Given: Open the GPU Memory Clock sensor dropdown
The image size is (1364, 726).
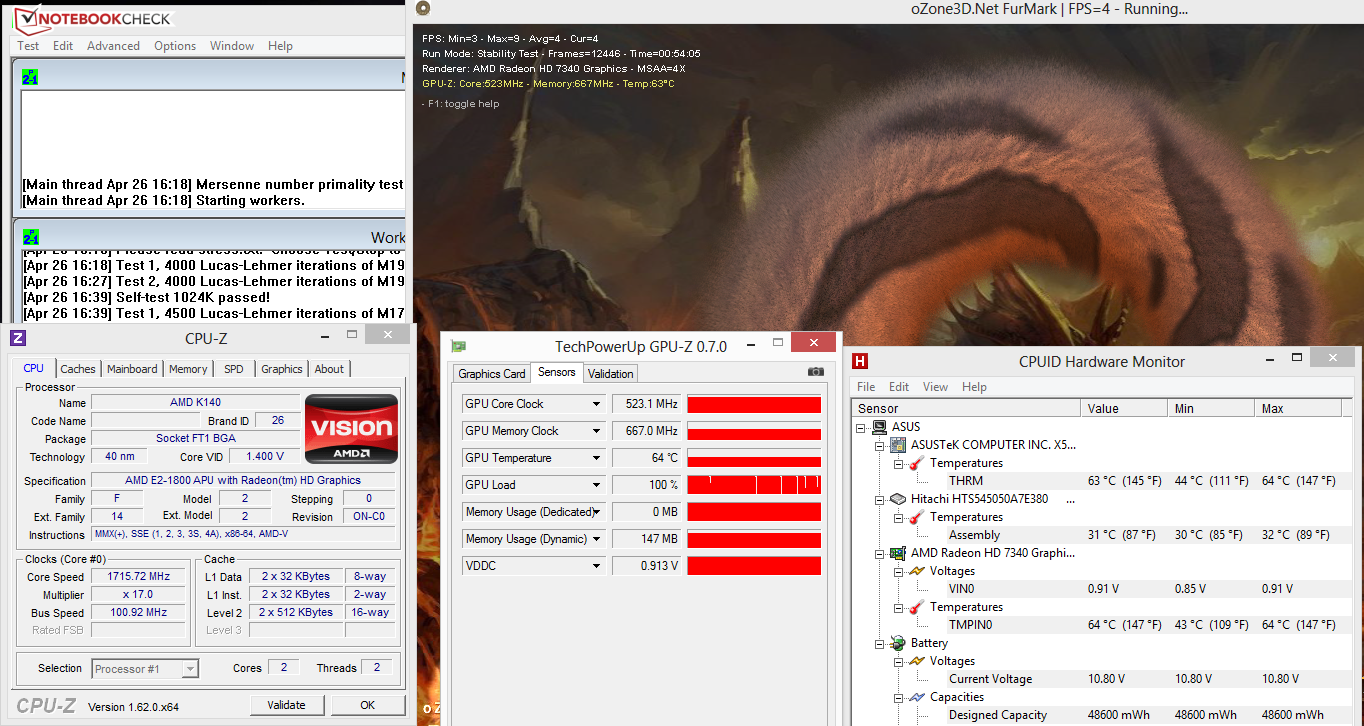Looking at the screenshot, I should tap(597, 431).
